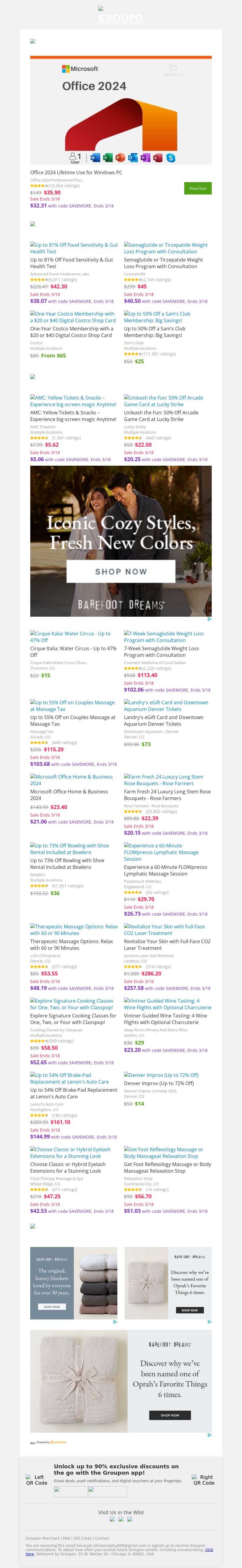Click SHOP NOW on Iconic Cozy Styles banner
This screenshot has width=242, height=1568.
(121, 572)
